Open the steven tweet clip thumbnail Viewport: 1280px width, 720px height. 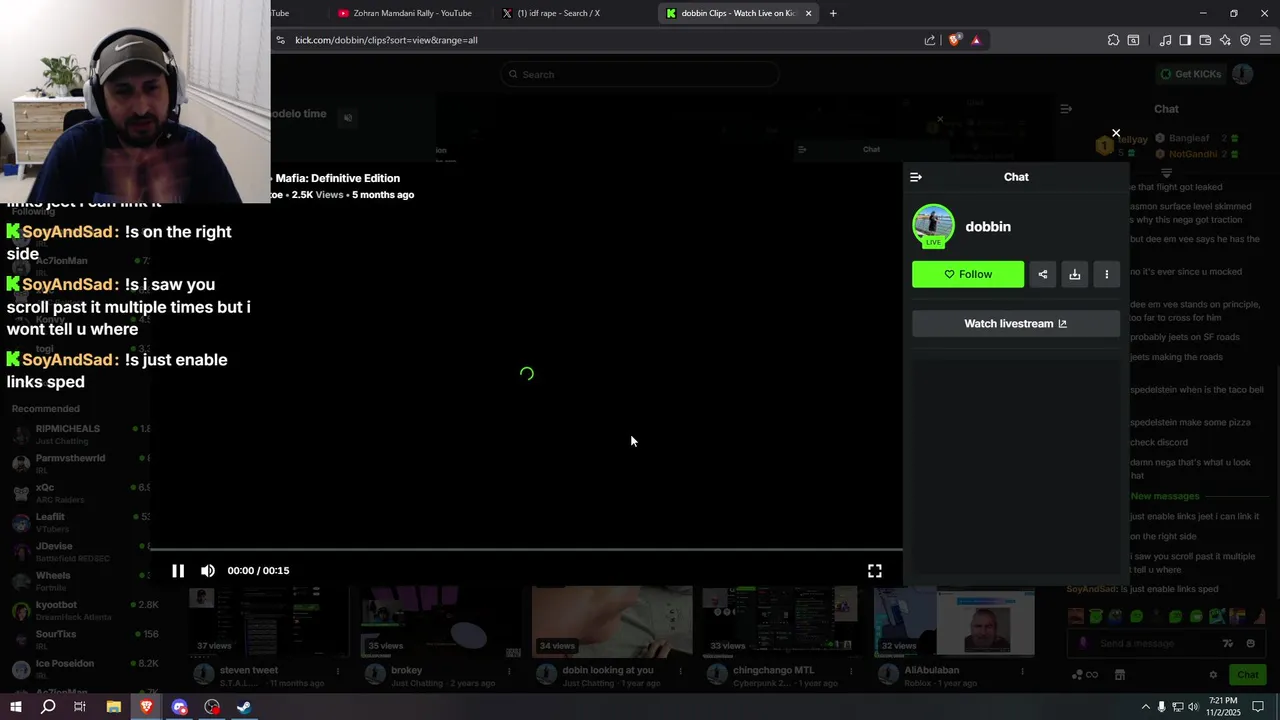click(x=270, y=622)
